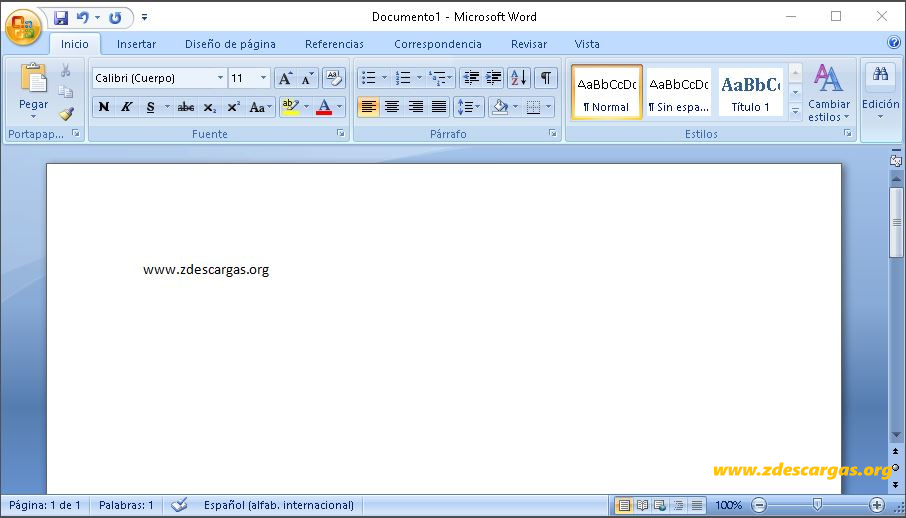The height and width of the screenshot is (518, 906).
Task: Open the Office button menu
Action: click(x=23, y=27)
